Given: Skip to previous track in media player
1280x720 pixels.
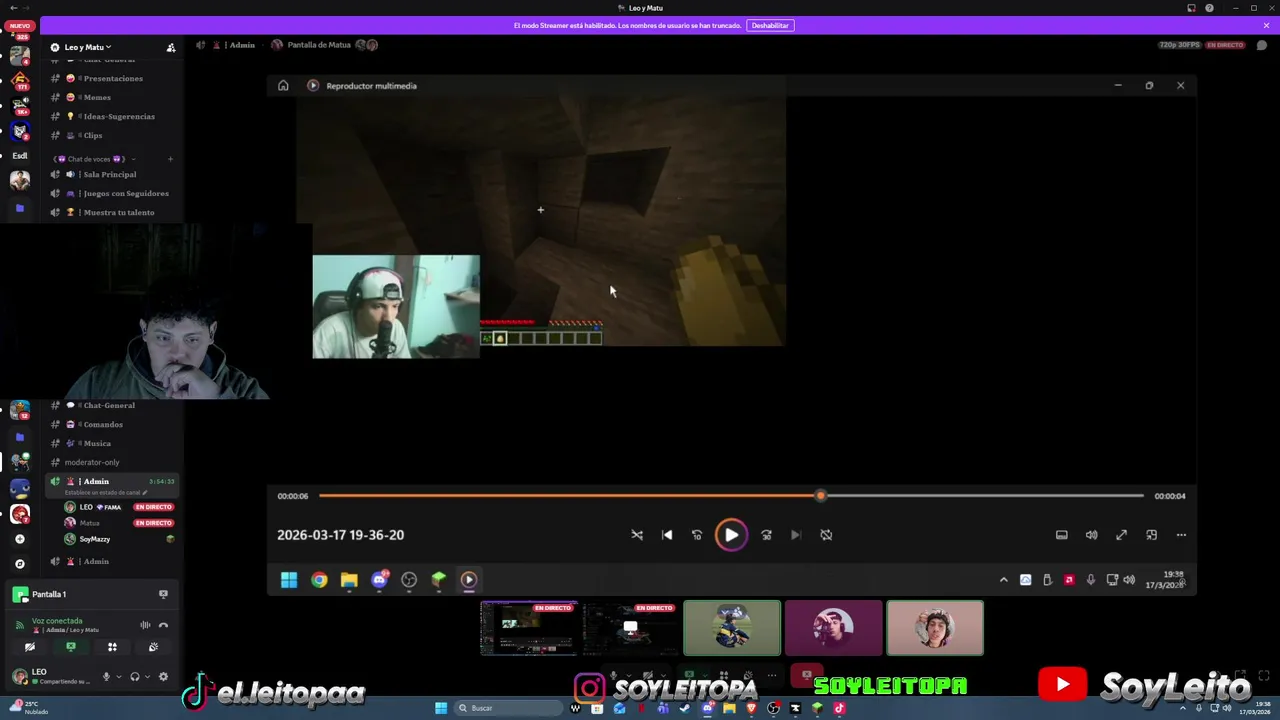Looking at the screenshot, I should click(x=667, y=535).
